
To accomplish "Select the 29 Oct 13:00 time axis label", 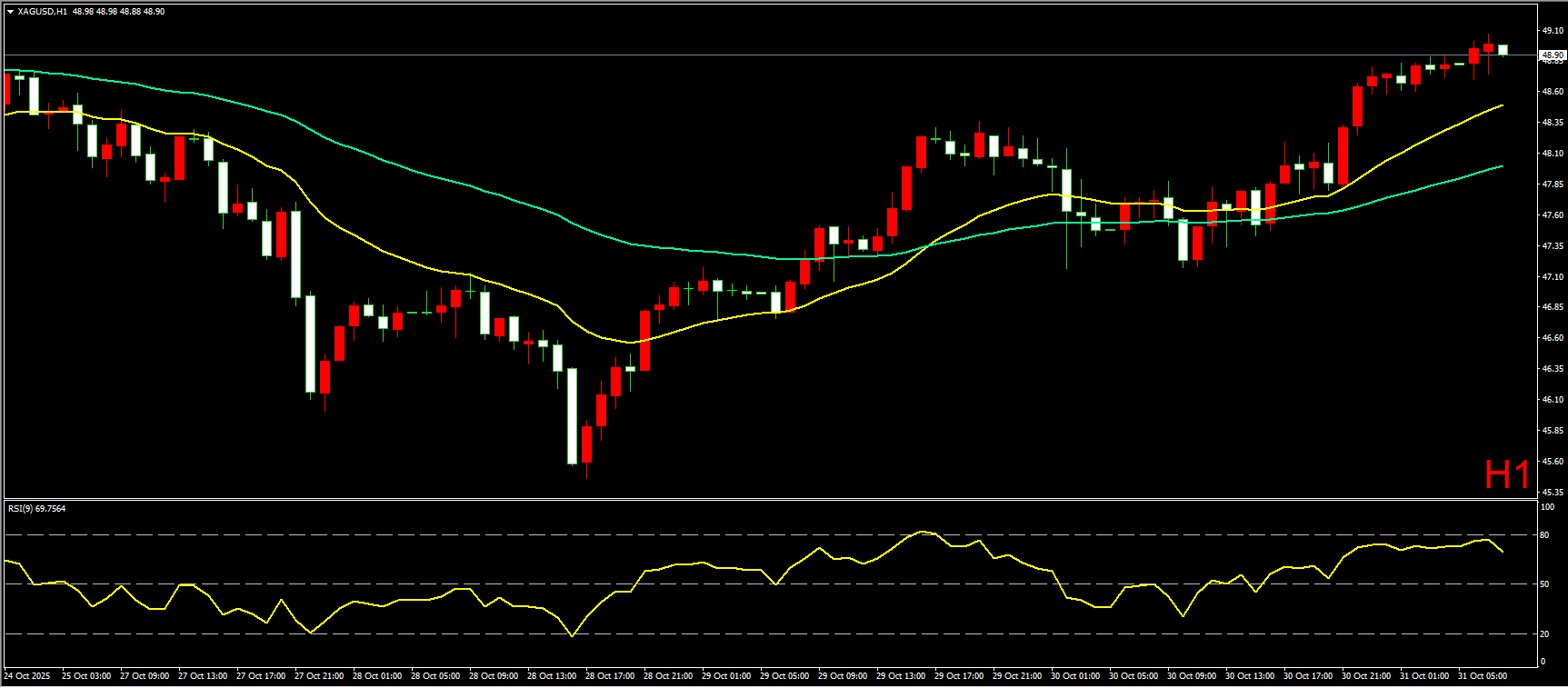I will (x=901, y=676).
